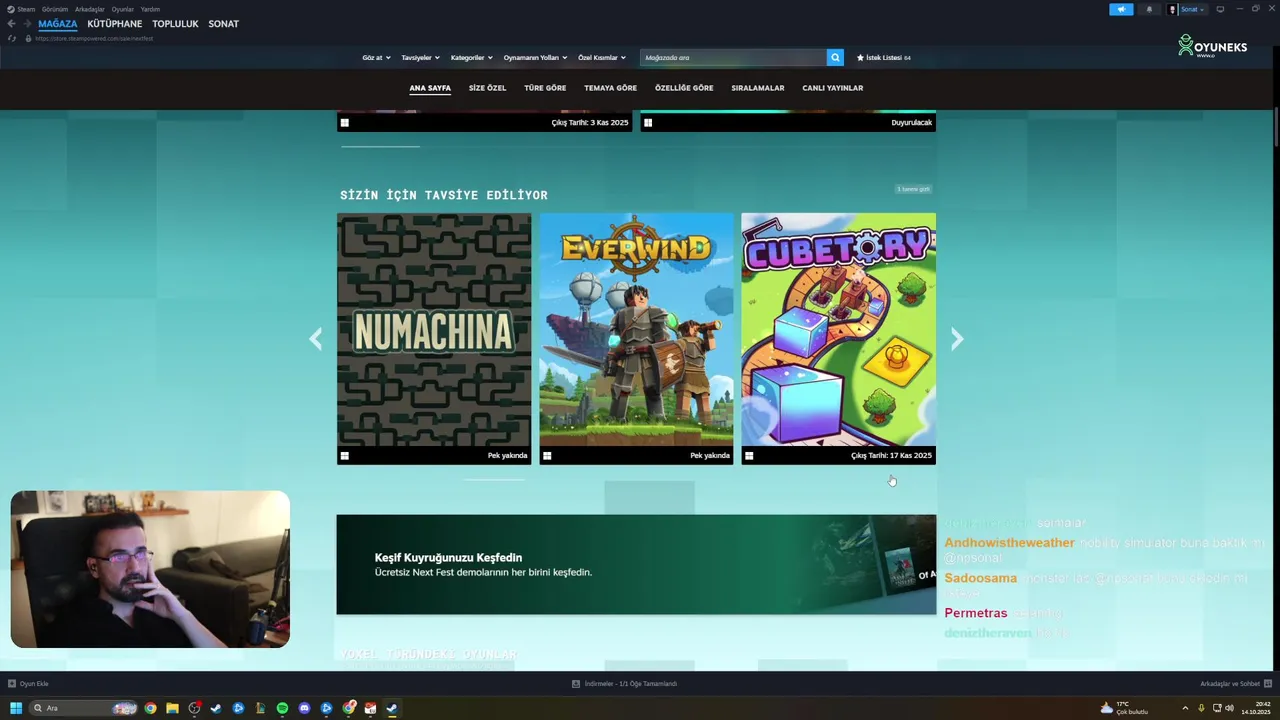Open the Numachina game card
Image resolution: width=1280 pixels, height=720 pixels.
[x=434, y=339]
